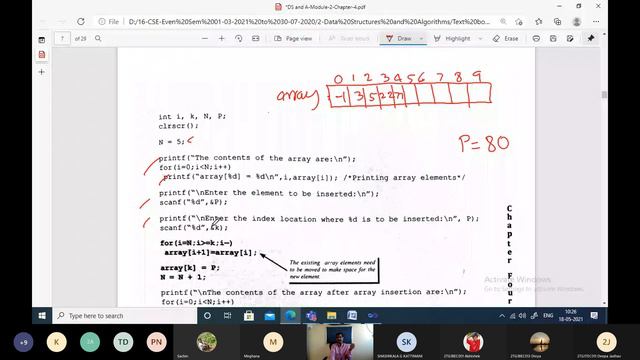
Task: Open Task View on the taskbar
Action: 228,316
